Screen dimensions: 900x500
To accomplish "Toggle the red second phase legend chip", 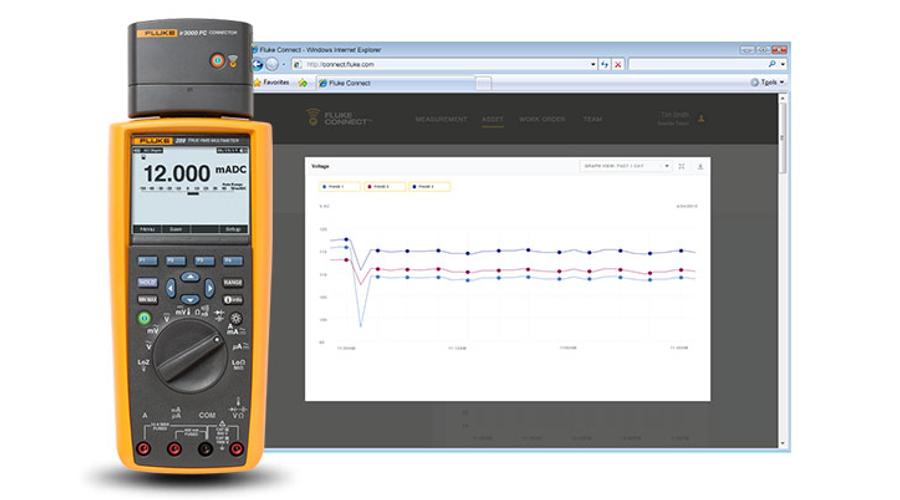I will click(384, 187).
